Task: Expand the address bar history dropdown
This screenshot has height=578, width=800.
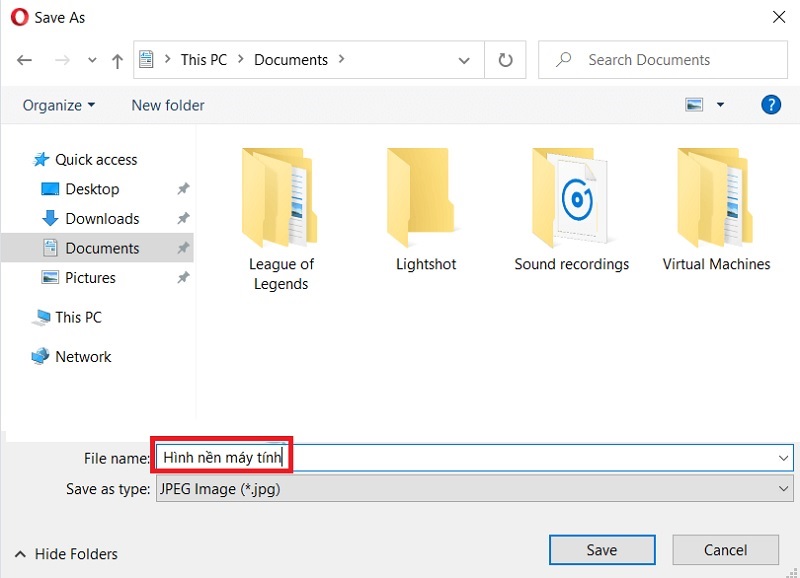Action: click(464, 60)
